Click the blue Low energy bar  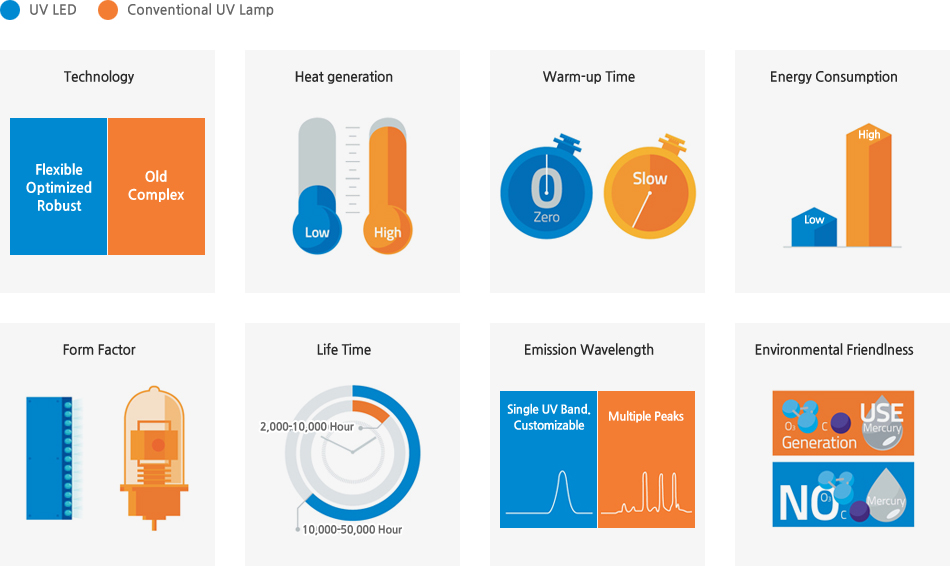(814, 227)
